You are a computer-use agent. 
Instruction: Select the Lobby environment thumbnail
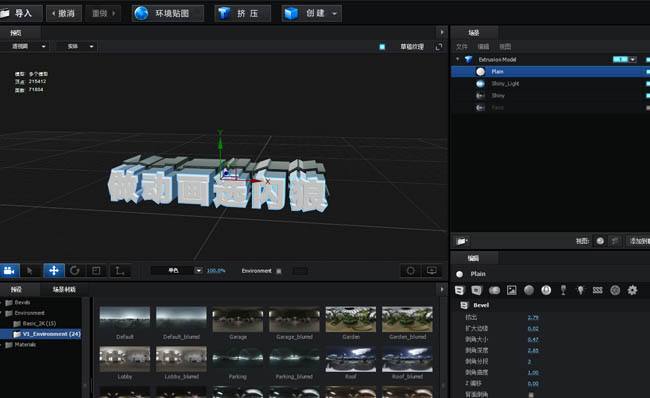coord(125,359)
